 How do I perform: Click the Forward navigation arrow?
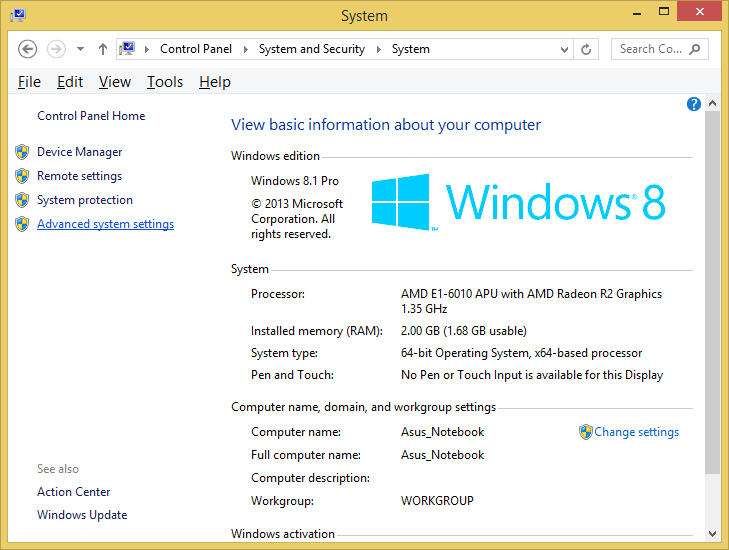(x=56, y=49)
